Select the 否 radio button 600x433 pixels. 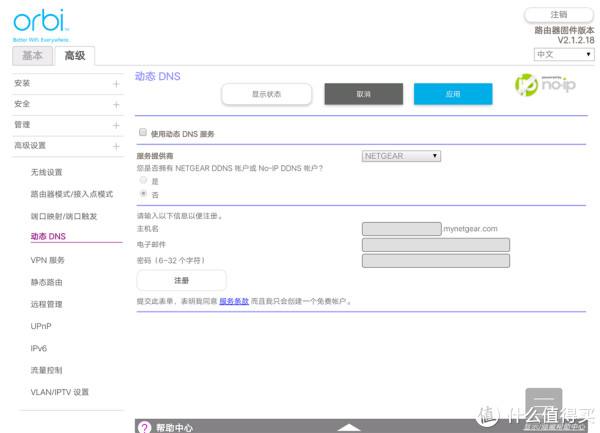click(x=143, y=194)
